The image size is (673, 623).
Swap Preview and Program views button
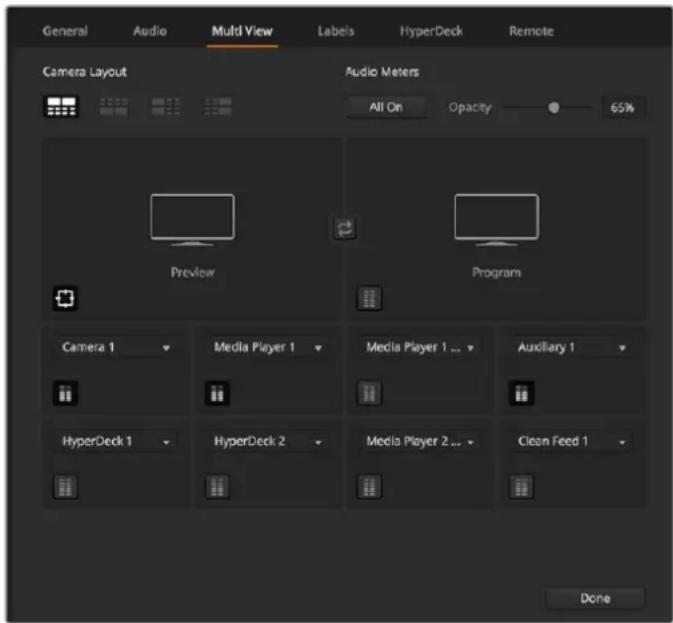[345, 228]
